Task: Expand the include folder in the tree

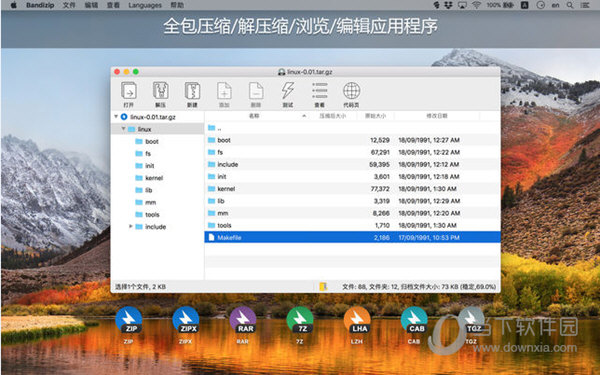Action: click(x=131, y=227)
